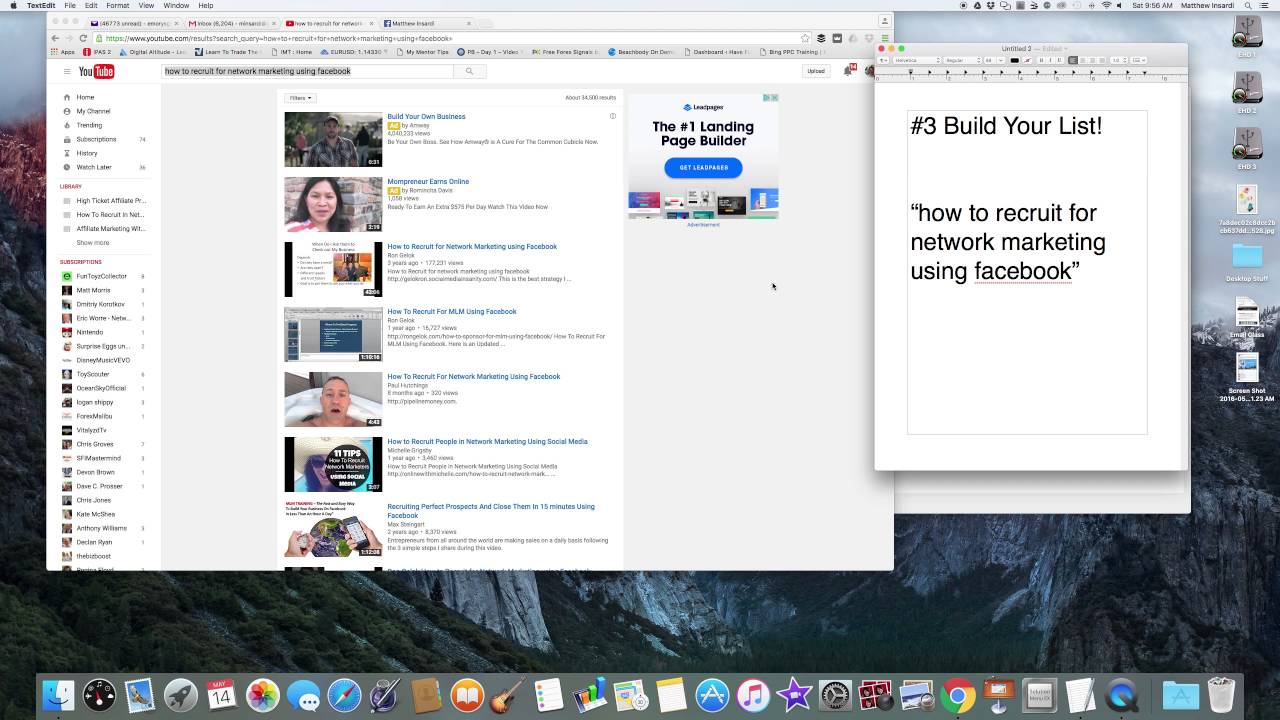Image resolution: width=1280 pixels, height=720 pixels.
Task: Open the Trash in the Dock
Action: coord(1221,694)
